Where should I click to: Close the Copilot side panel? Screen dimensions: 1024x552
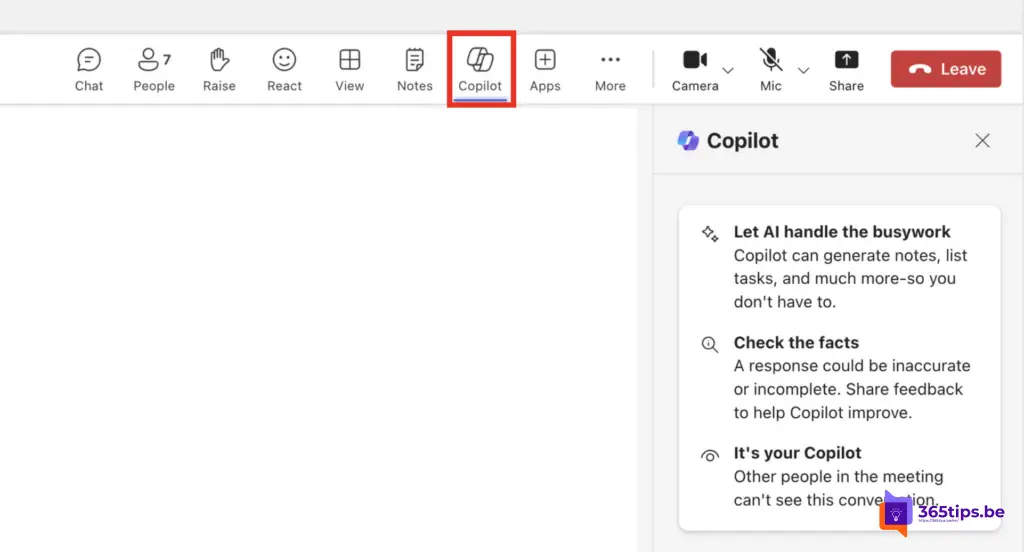tap(982, 141)
